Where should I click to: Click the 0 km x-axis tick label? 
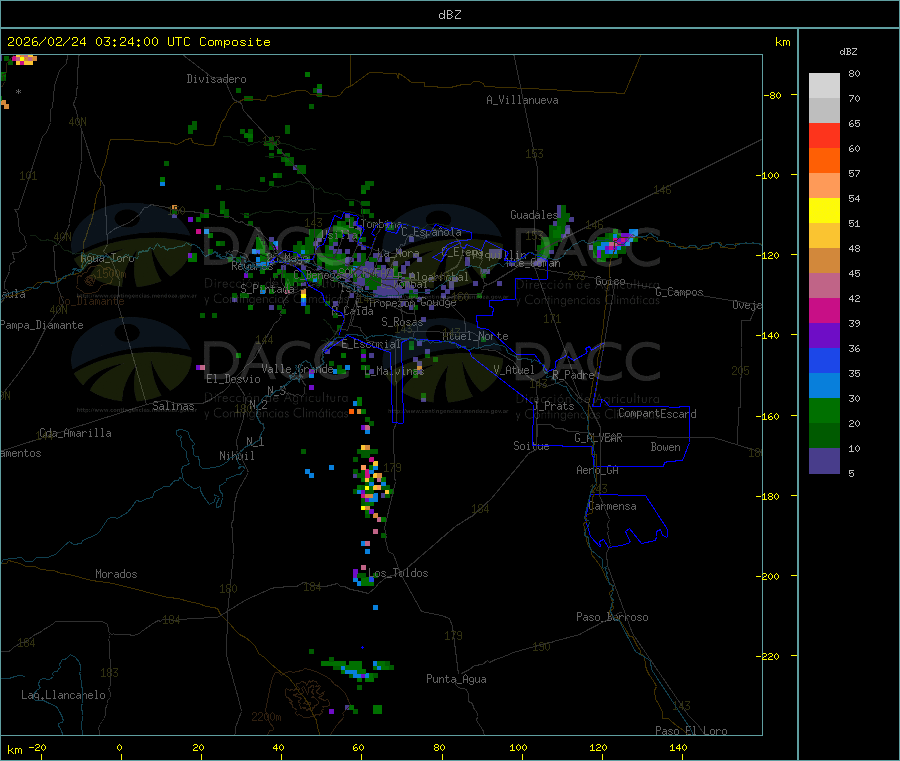point(119,747)
